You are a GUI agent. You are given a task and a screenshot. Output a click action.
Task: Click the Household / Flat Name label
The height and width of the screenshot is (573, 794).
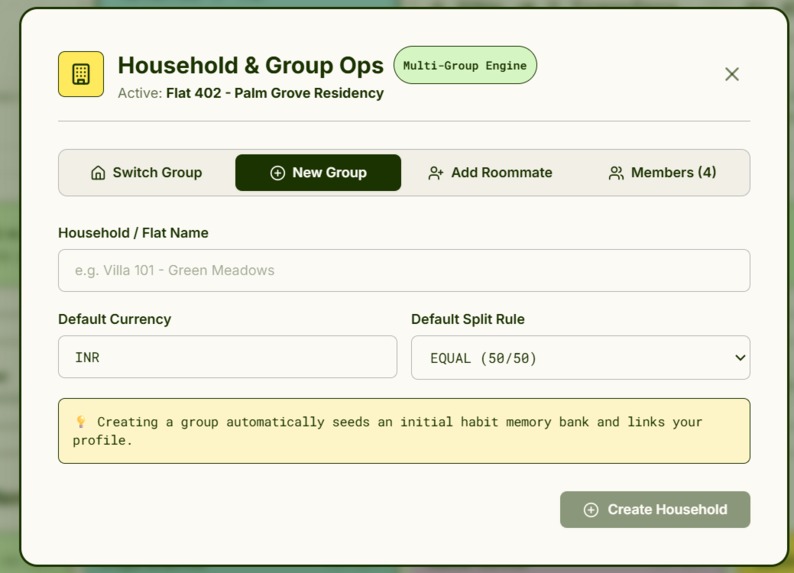tap(133, 233)
